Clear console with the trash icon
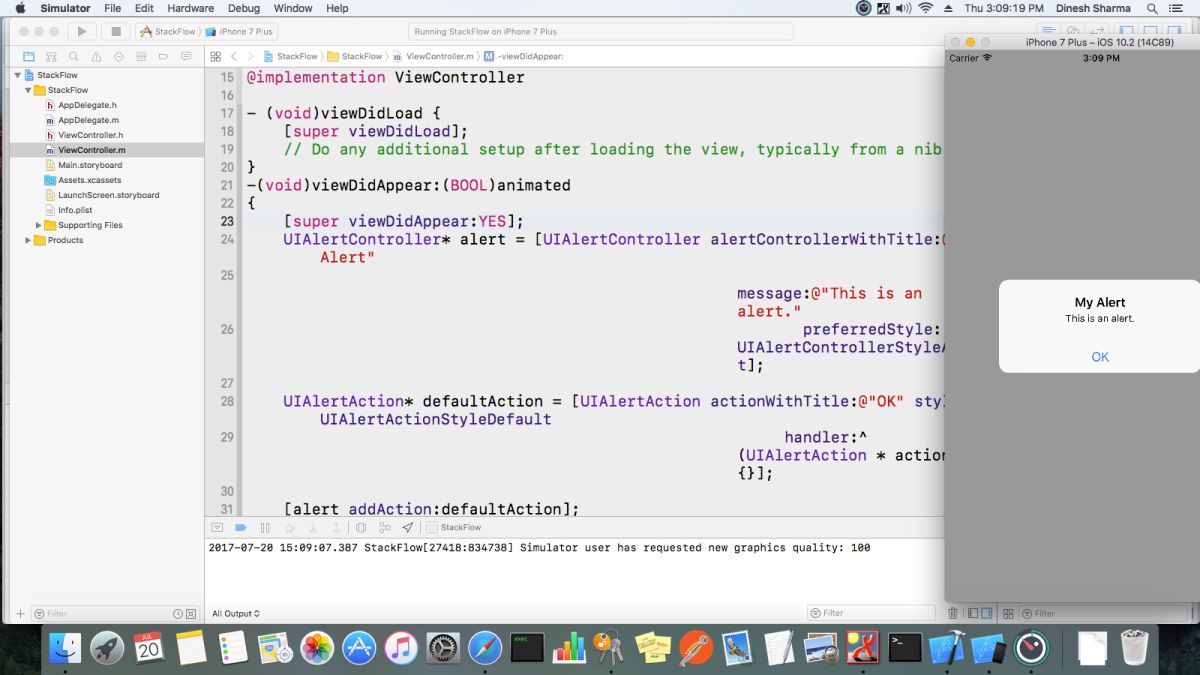The height and width of the screenshot is (675, 1200). (953, 613)
